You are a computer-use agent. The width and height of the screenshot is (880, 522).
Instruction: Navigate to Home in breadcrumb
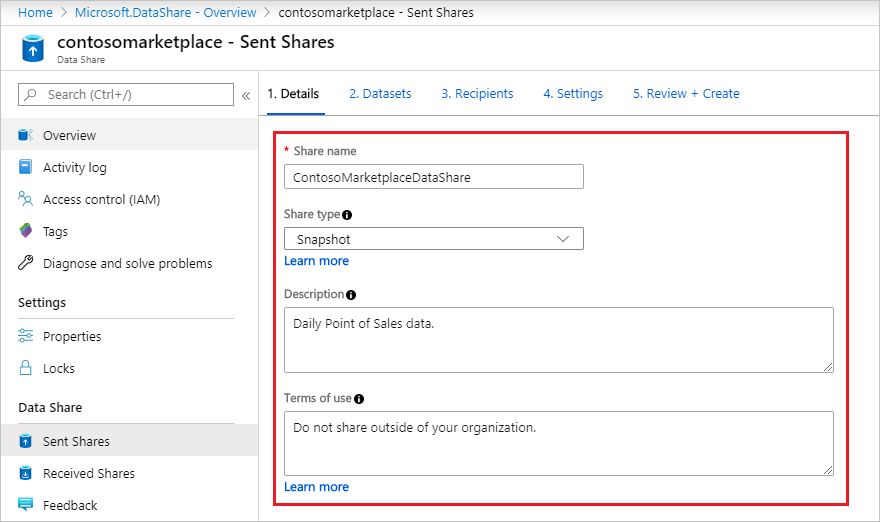point(35,12)
